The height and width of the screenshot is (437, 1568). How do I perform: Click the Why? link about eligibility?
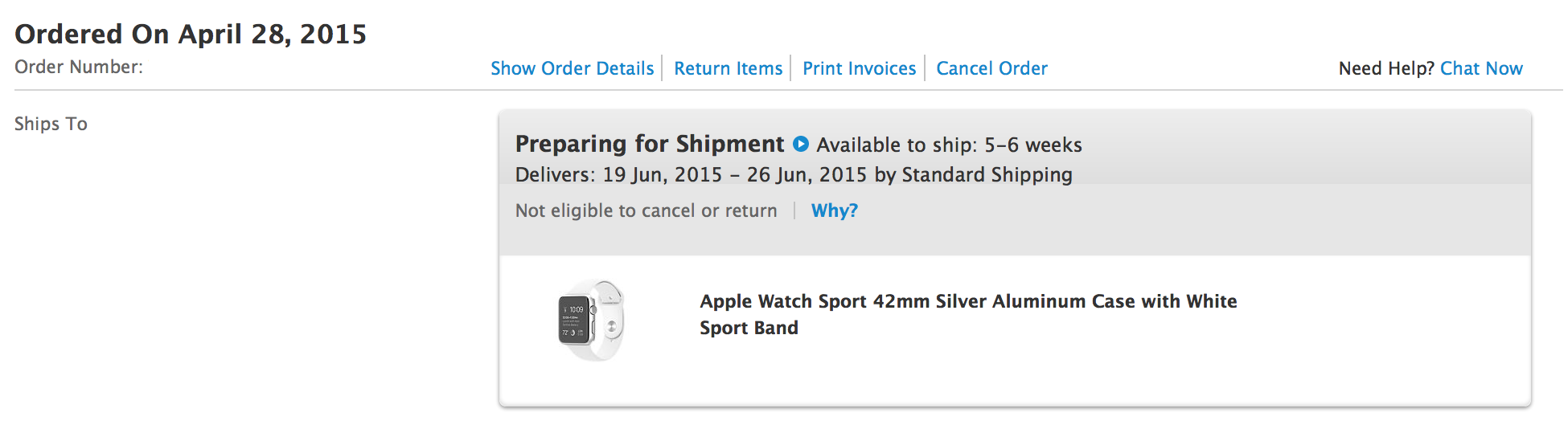click(x=834, y=210)
